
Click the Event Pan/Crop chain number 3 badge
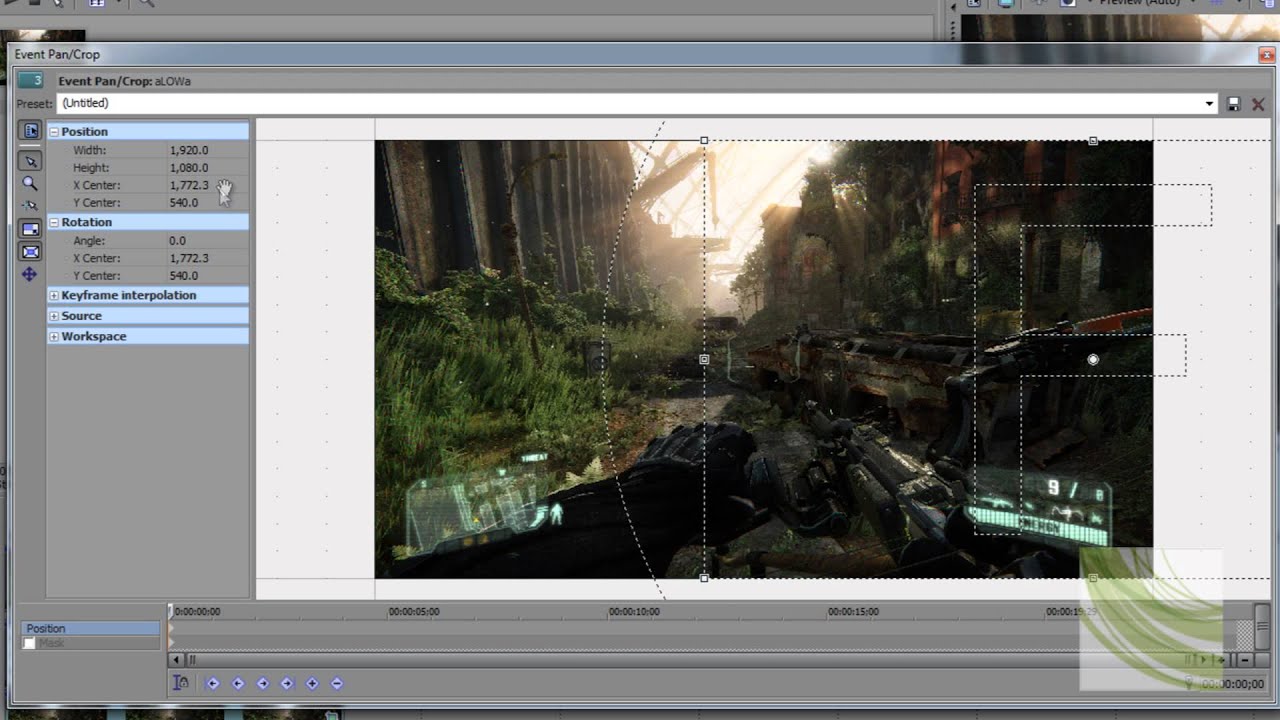30,81
